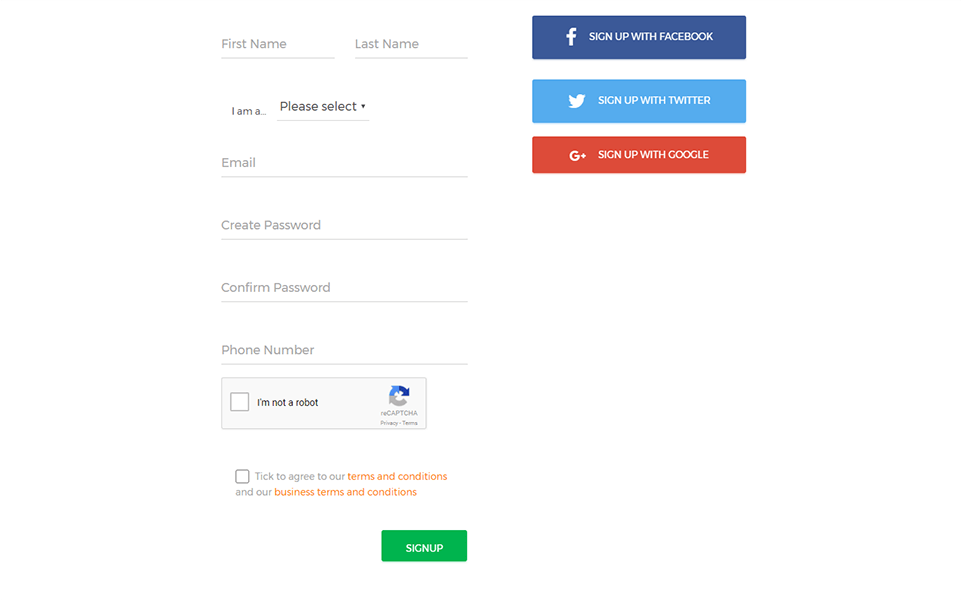Click the Phone Number field
The image size is (962, 600).
[344, 350]
